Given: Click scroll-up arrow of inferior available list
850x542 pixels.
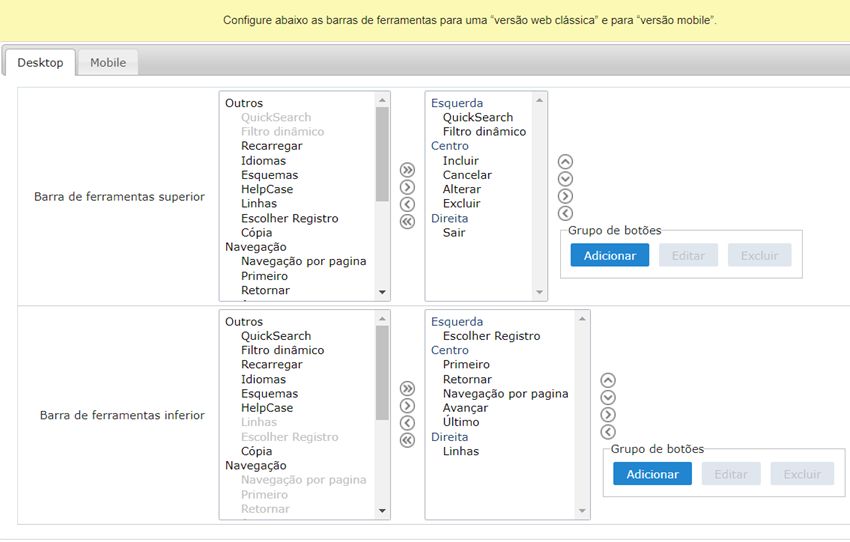Looking at the screenshot, I should (x=382, y=319).
